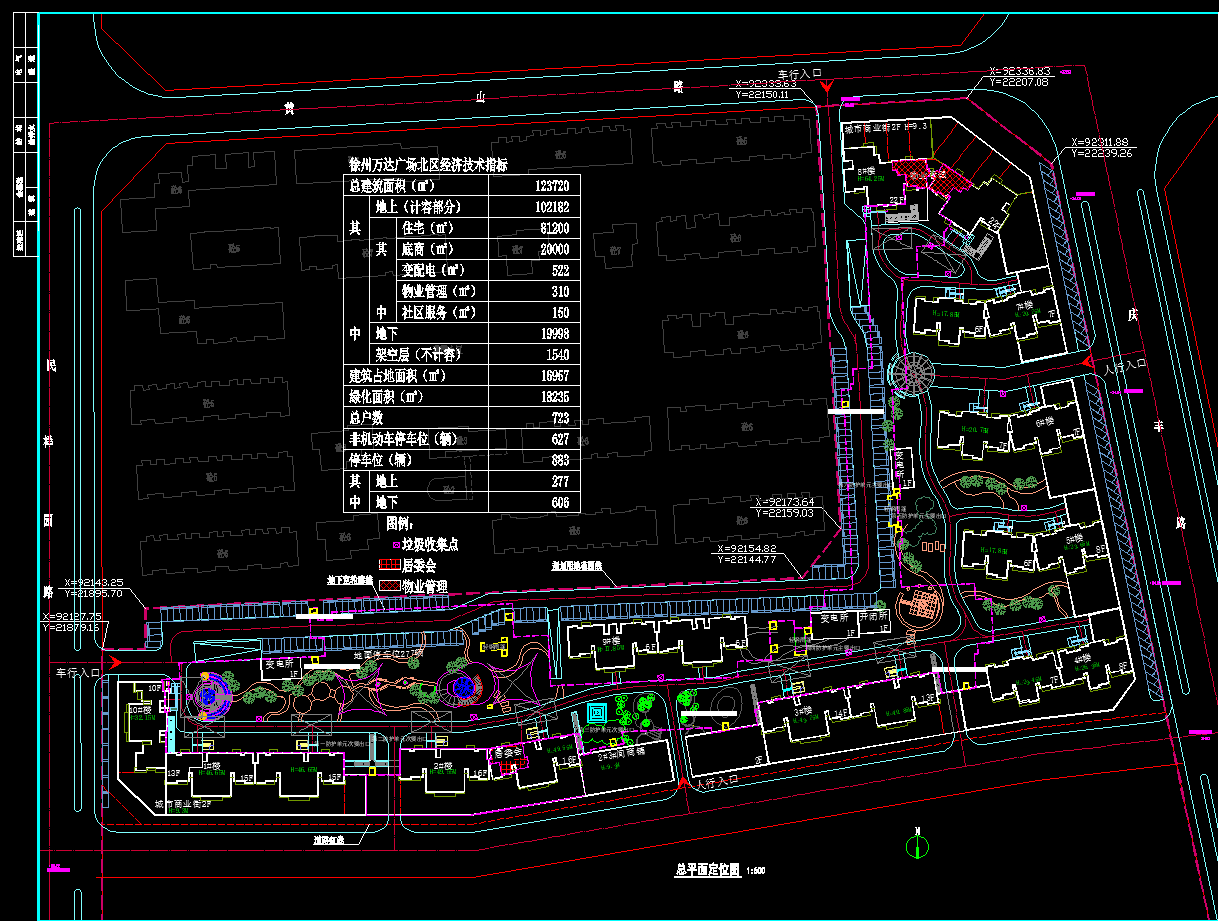Image resolution: width=1219 pixels, height=921 pixels.
Task: Click the grey circular radial plaza
Action: click(910, 372)
